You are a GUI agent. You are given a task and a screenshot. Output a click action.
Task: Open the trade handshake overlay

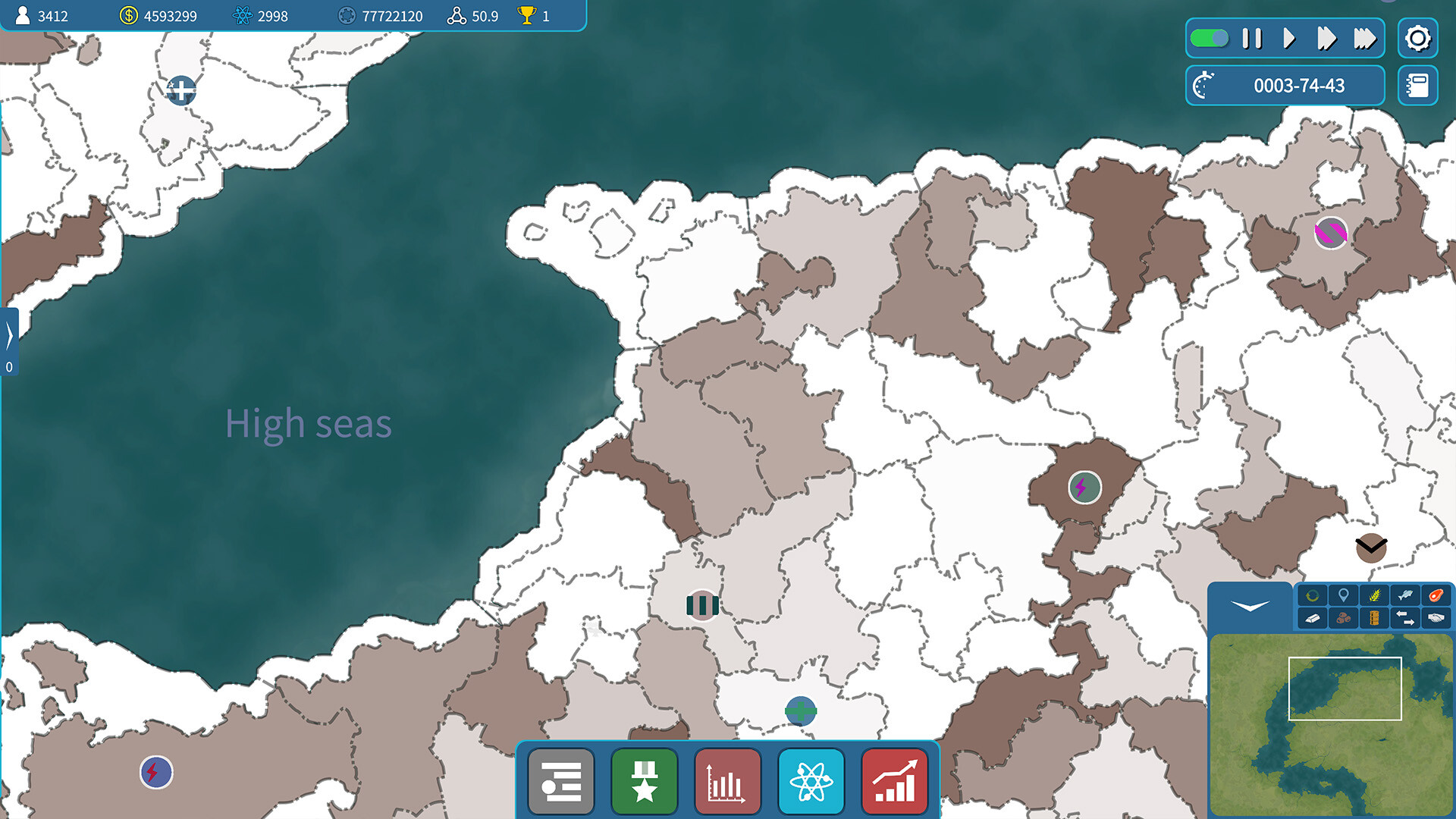[x=1437, y=618]
